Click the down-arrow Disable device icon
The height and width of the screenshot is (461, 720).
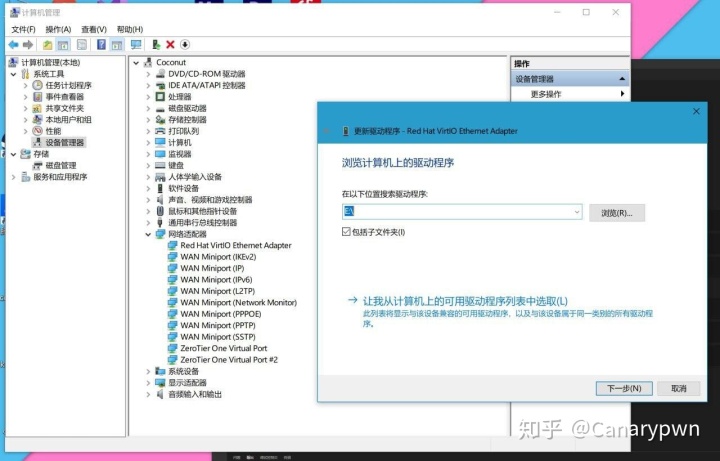pos(185,45)
